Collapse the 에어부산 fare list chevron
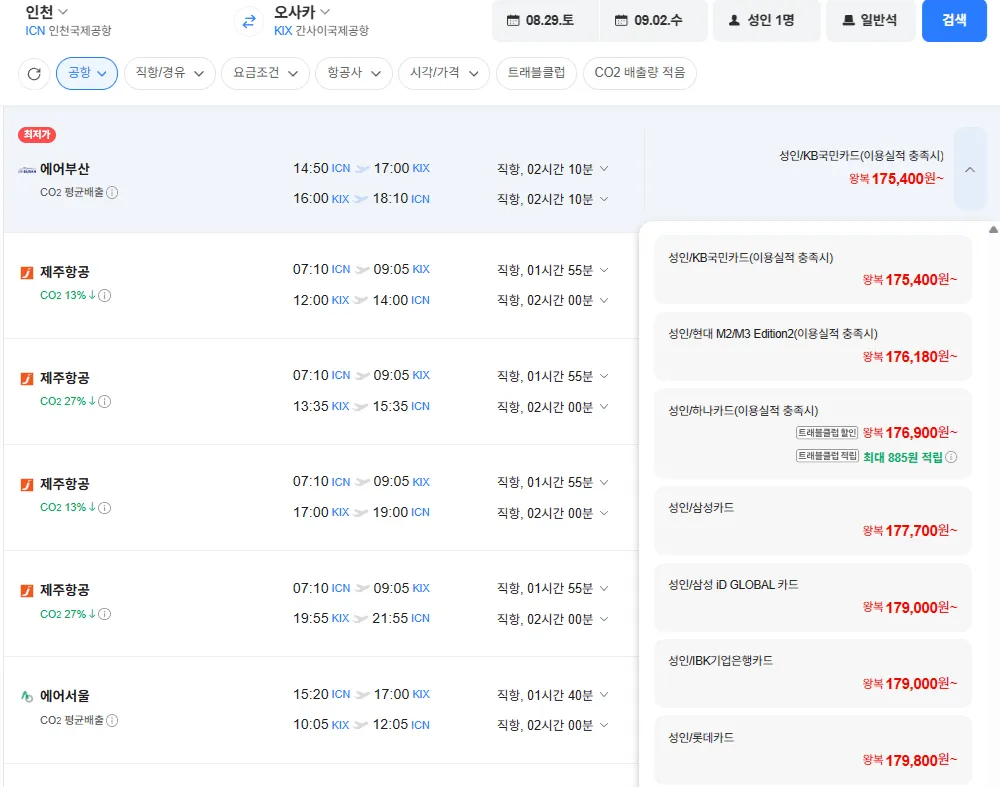The height and width of the screenshot is (787, 1000). (x=970, y=169)
